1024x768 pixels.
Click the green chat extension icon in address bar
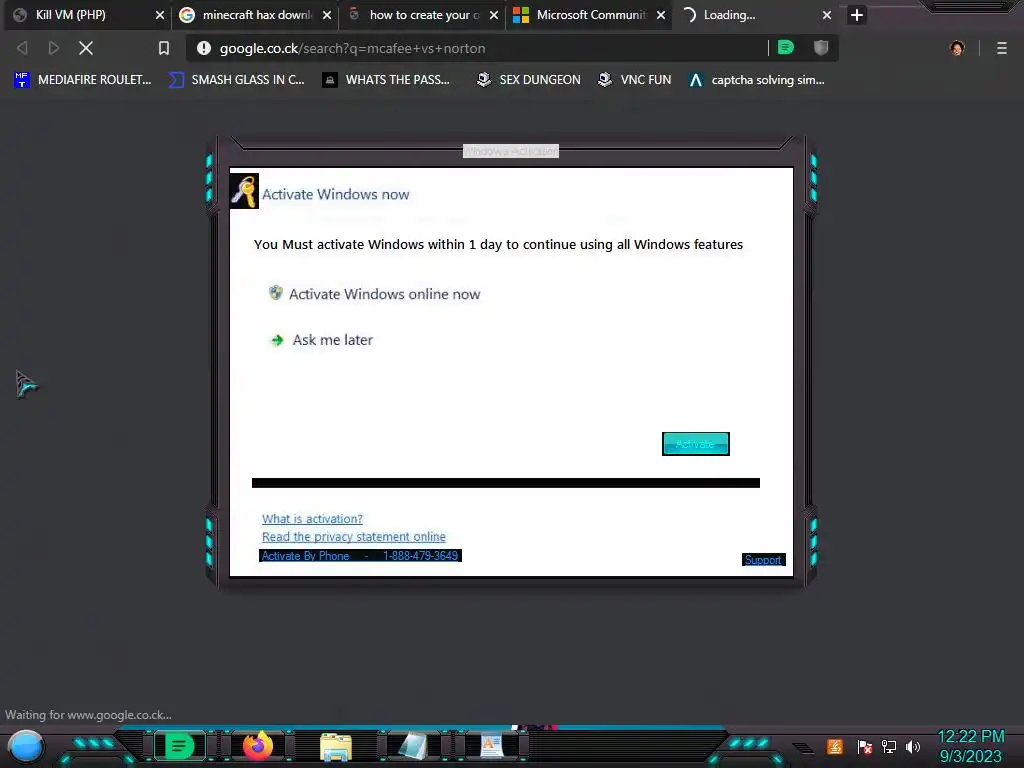786,48
